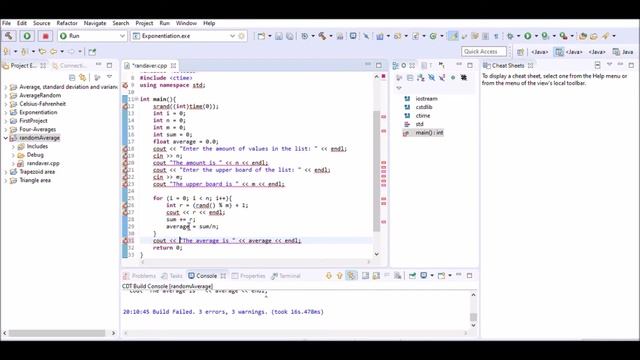Click the Clear Console icon

click(x=398, y=276)
